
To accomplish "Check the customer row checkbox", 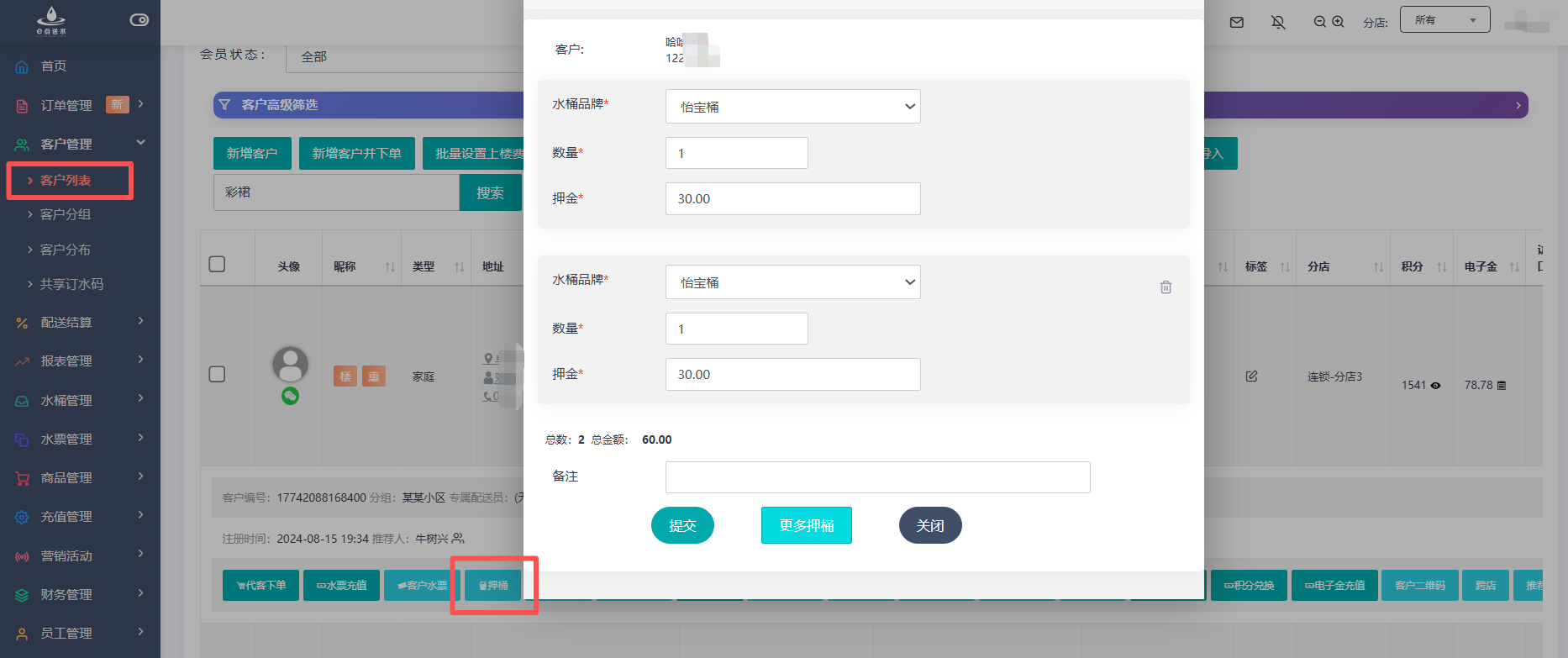I will [217, 374].
